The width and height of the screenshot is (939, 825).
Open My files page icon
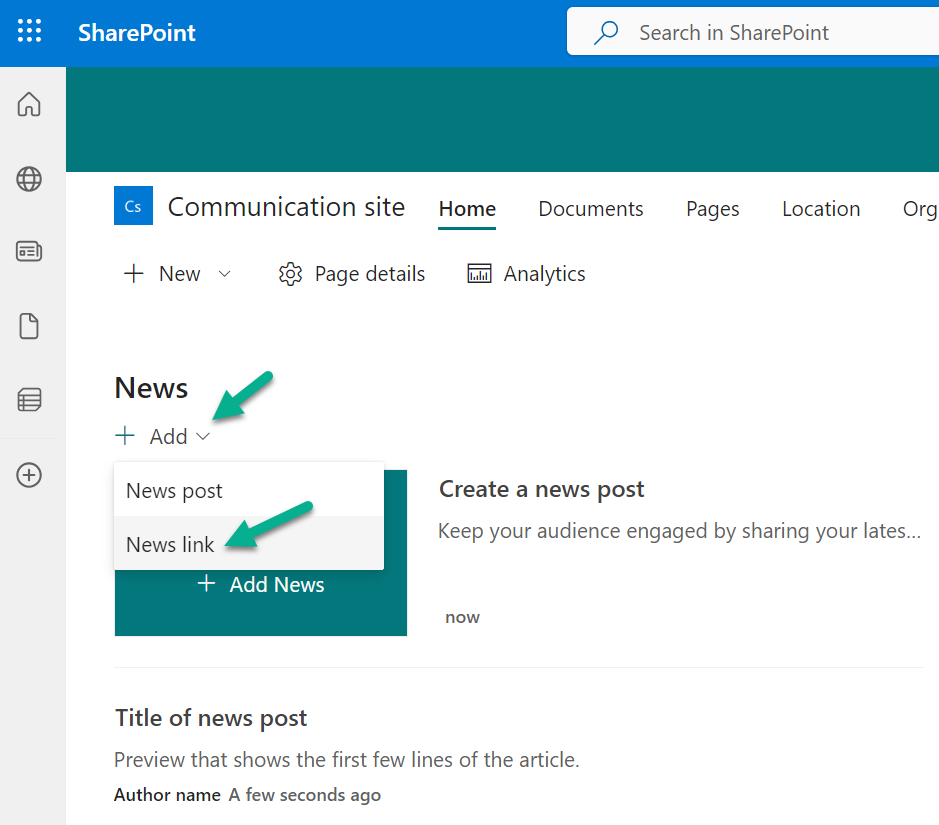pyautogui.click(x=29, y=326)
